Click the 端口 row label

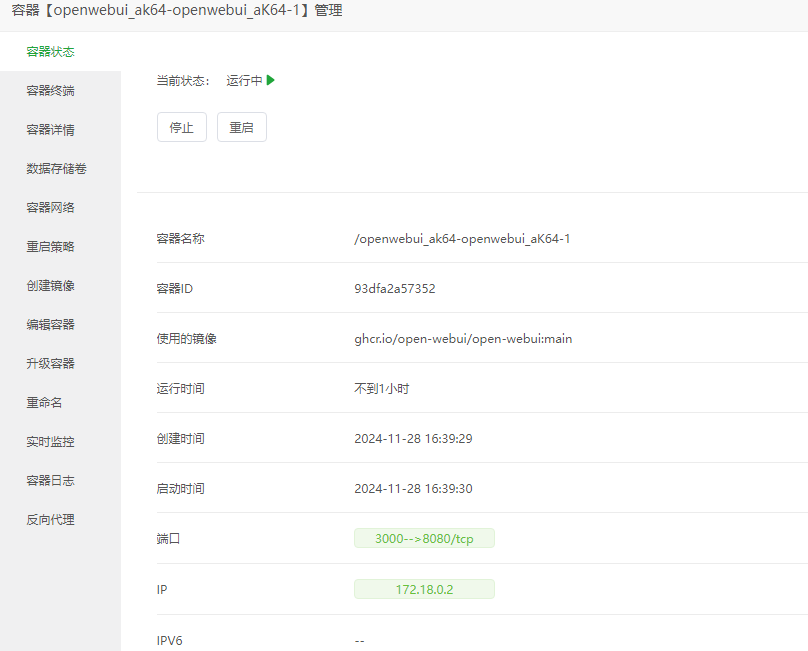pyautogui.click(x=169, y=539)
